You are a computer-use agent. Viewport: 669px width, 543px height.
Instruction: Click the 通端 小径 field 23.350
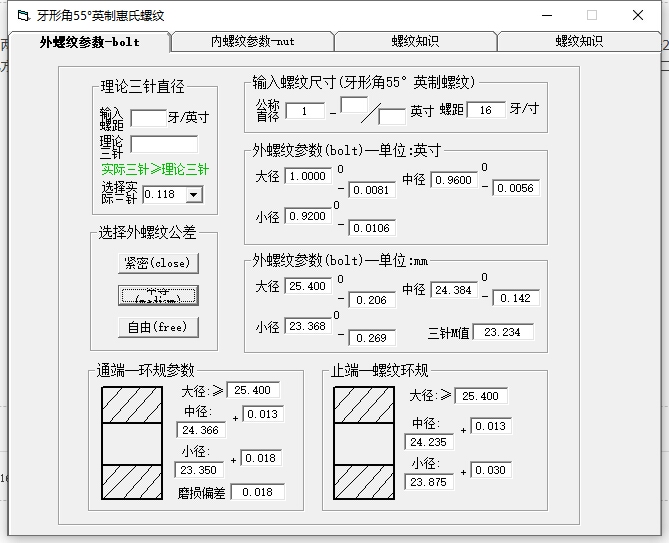[199, 470]
